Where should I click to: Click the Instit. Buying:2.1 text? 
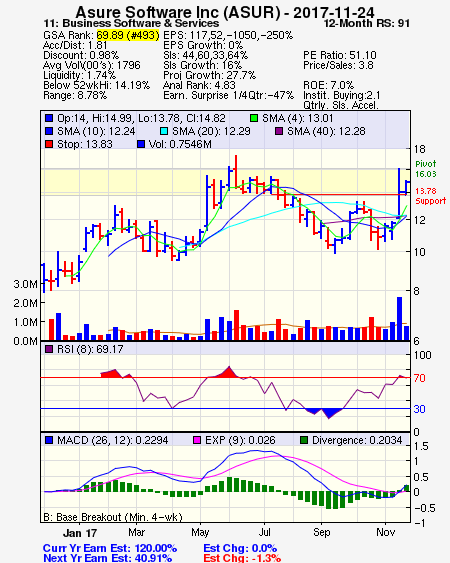342,96
